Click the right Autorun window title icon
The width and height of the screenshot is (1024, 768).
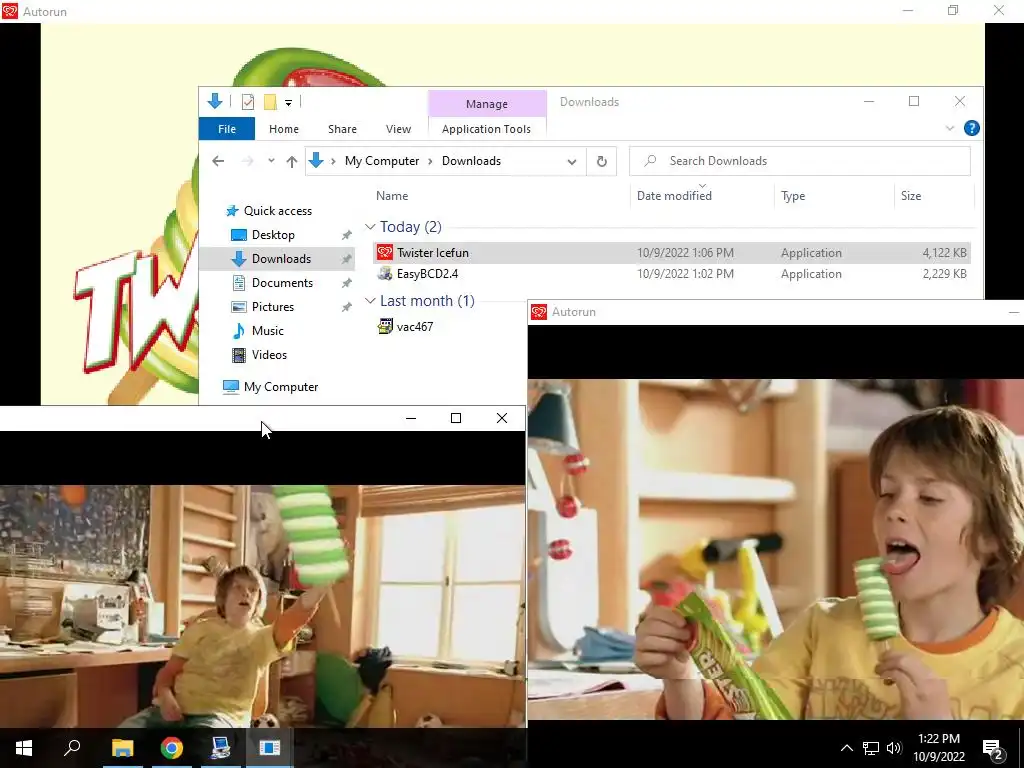coord(539,312)
